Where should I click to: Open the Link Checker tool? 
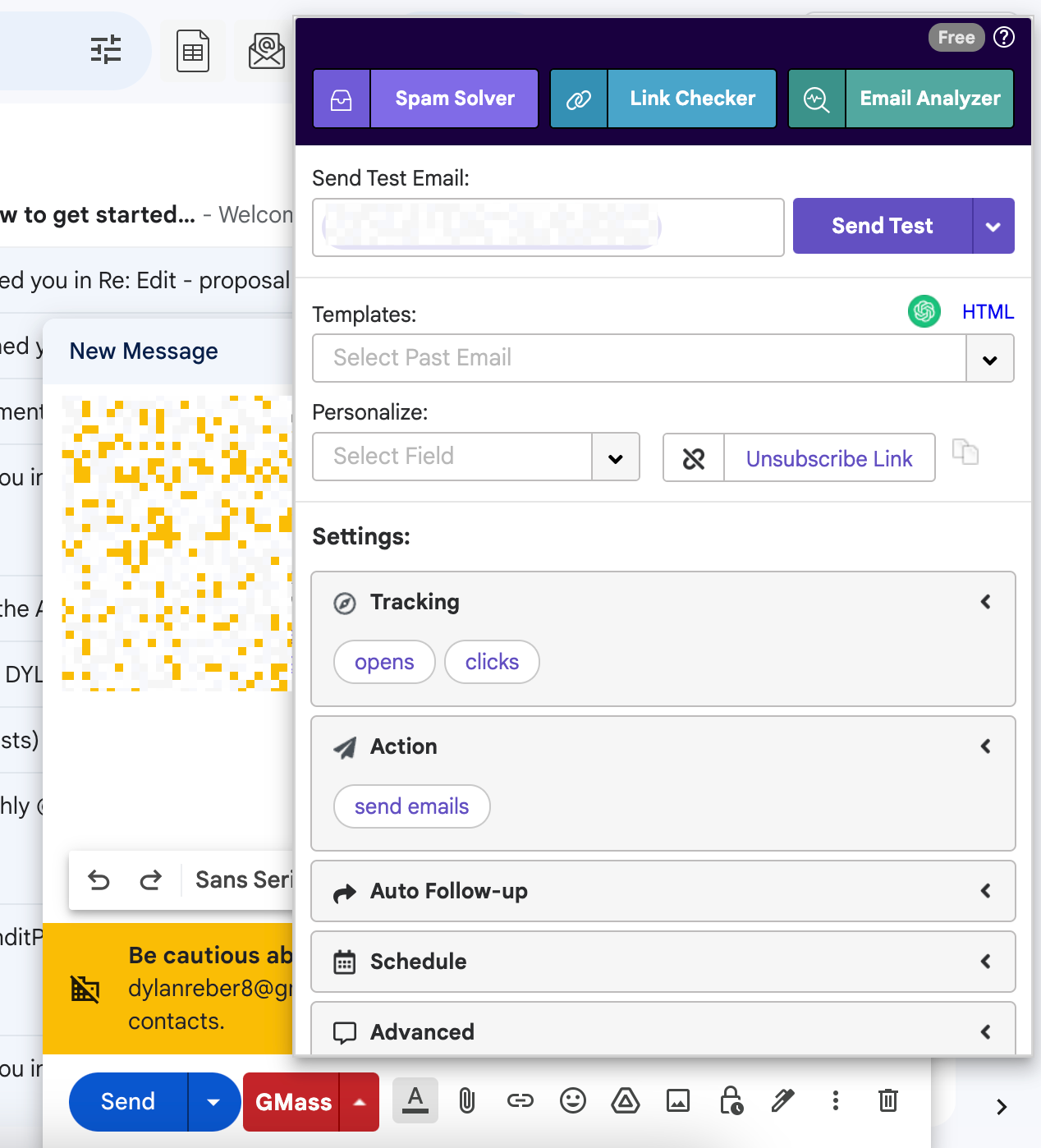point(692,99)
